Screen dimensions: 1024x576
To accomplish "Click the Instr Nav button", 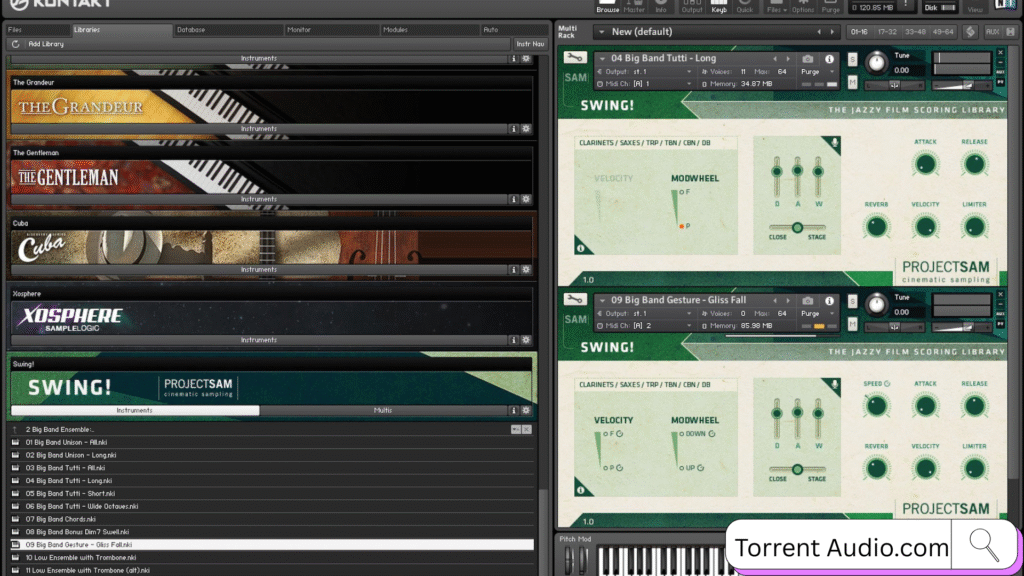I will [530, 44].
